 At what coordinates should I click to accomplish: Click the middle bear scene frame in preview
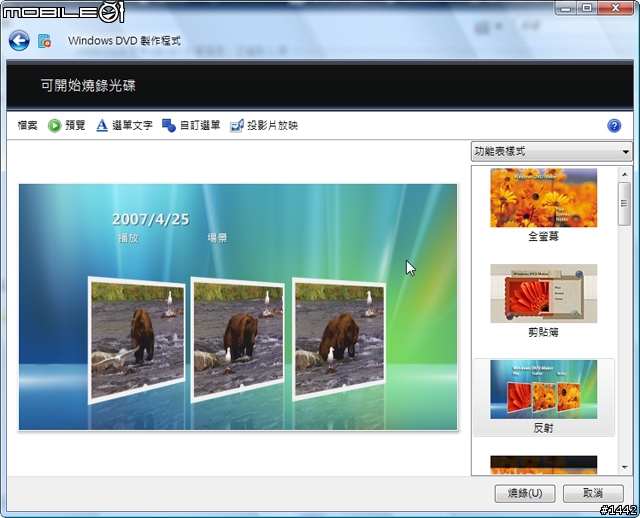point(238,340)
